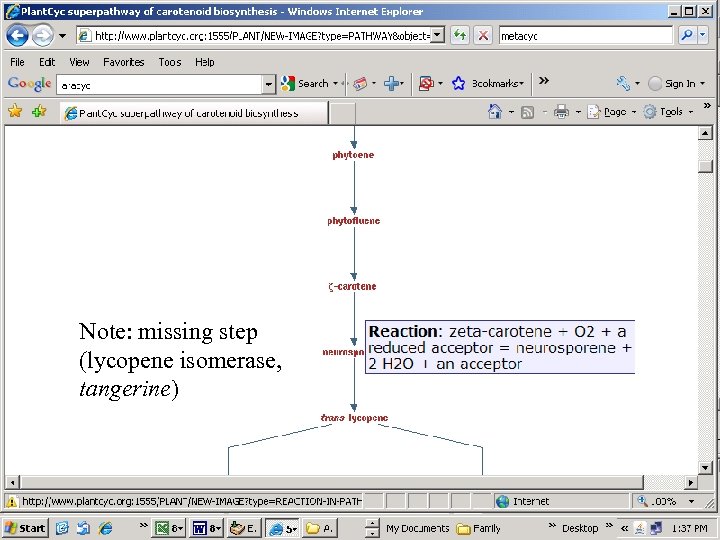Screen dimensions: 720x540
Task: Click the green Refresh page icon
Action: [460, 35]
